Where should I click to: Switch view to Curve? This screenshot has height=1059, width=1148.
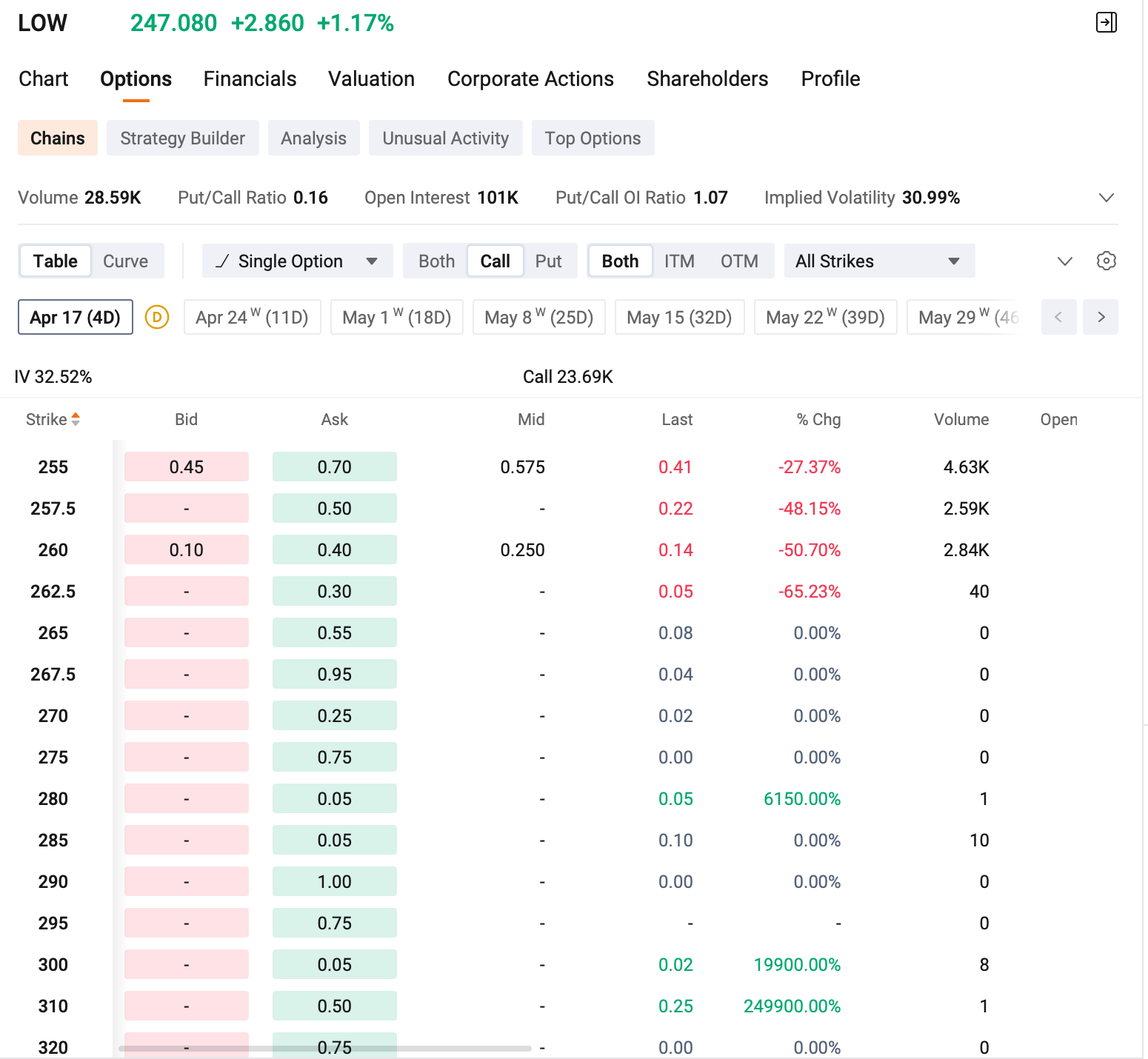point(125,261)
